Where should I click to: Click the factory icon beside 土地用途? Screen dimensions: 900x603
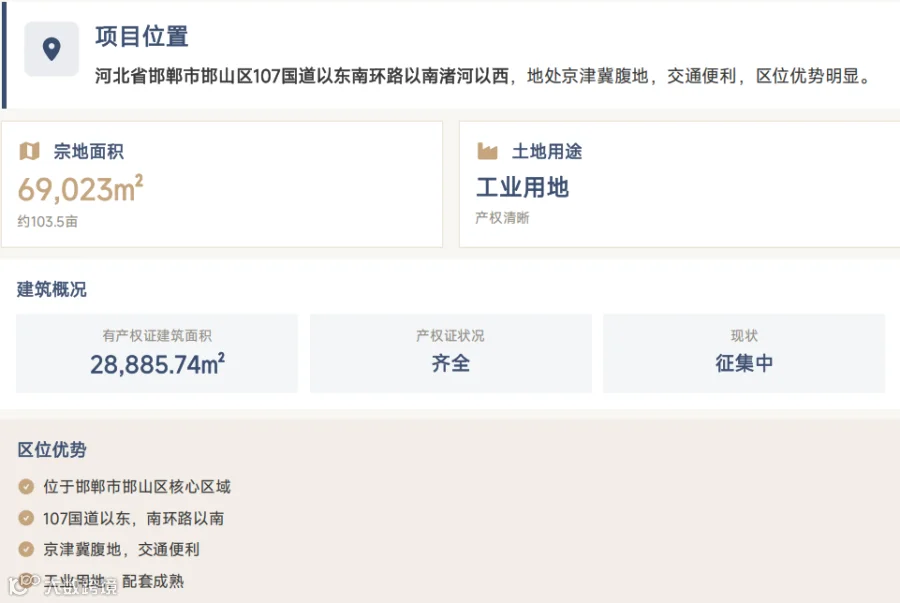pos(487,151)
